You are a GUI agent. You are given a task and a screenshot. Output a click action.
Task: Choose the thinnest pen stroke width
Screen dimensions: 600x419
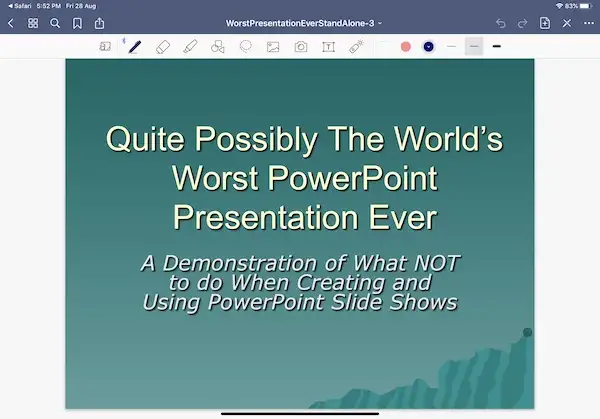tap(451, 46)
